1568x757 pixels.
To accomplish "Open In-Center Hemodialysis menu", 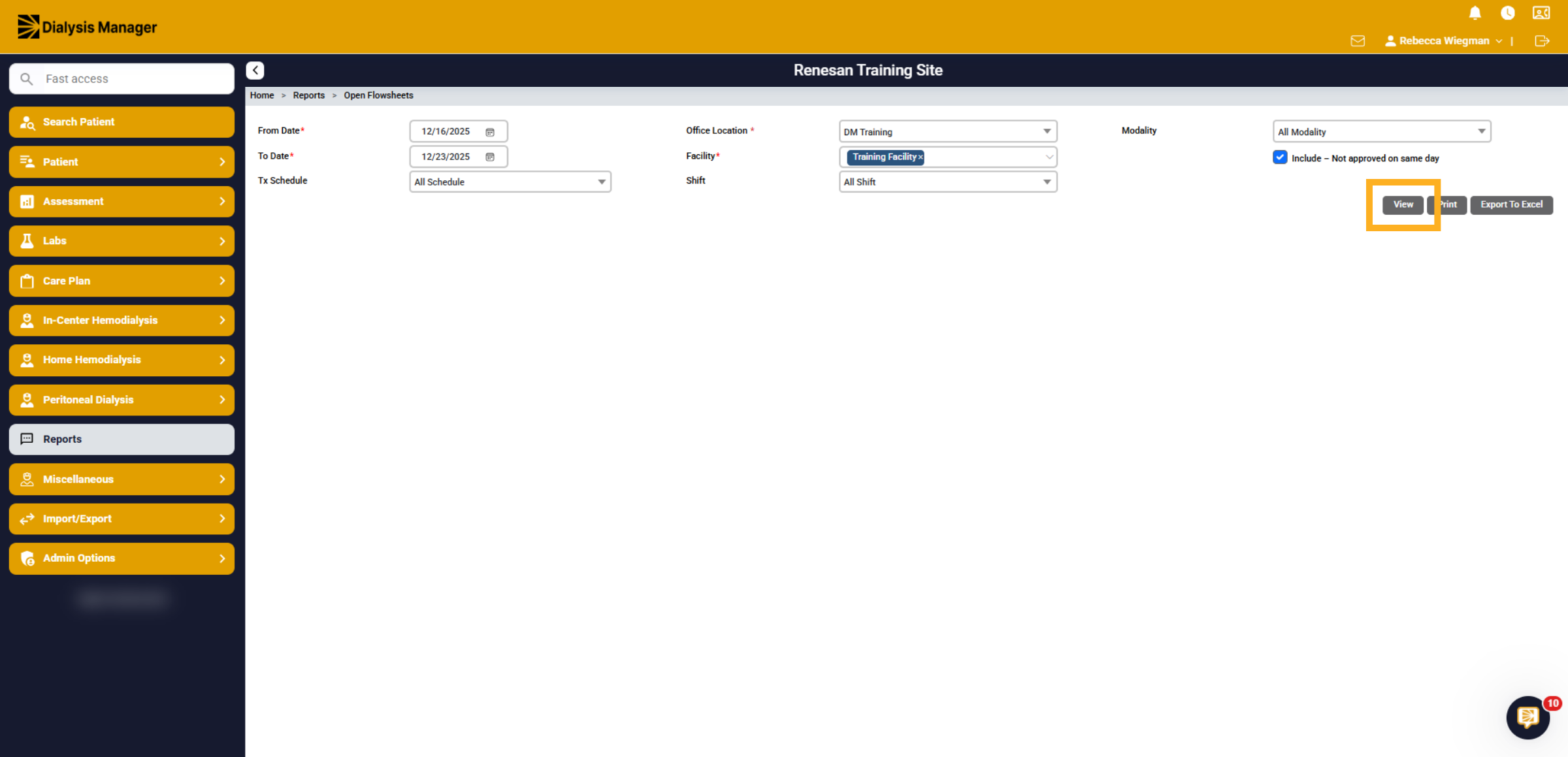I will (122, 320).
